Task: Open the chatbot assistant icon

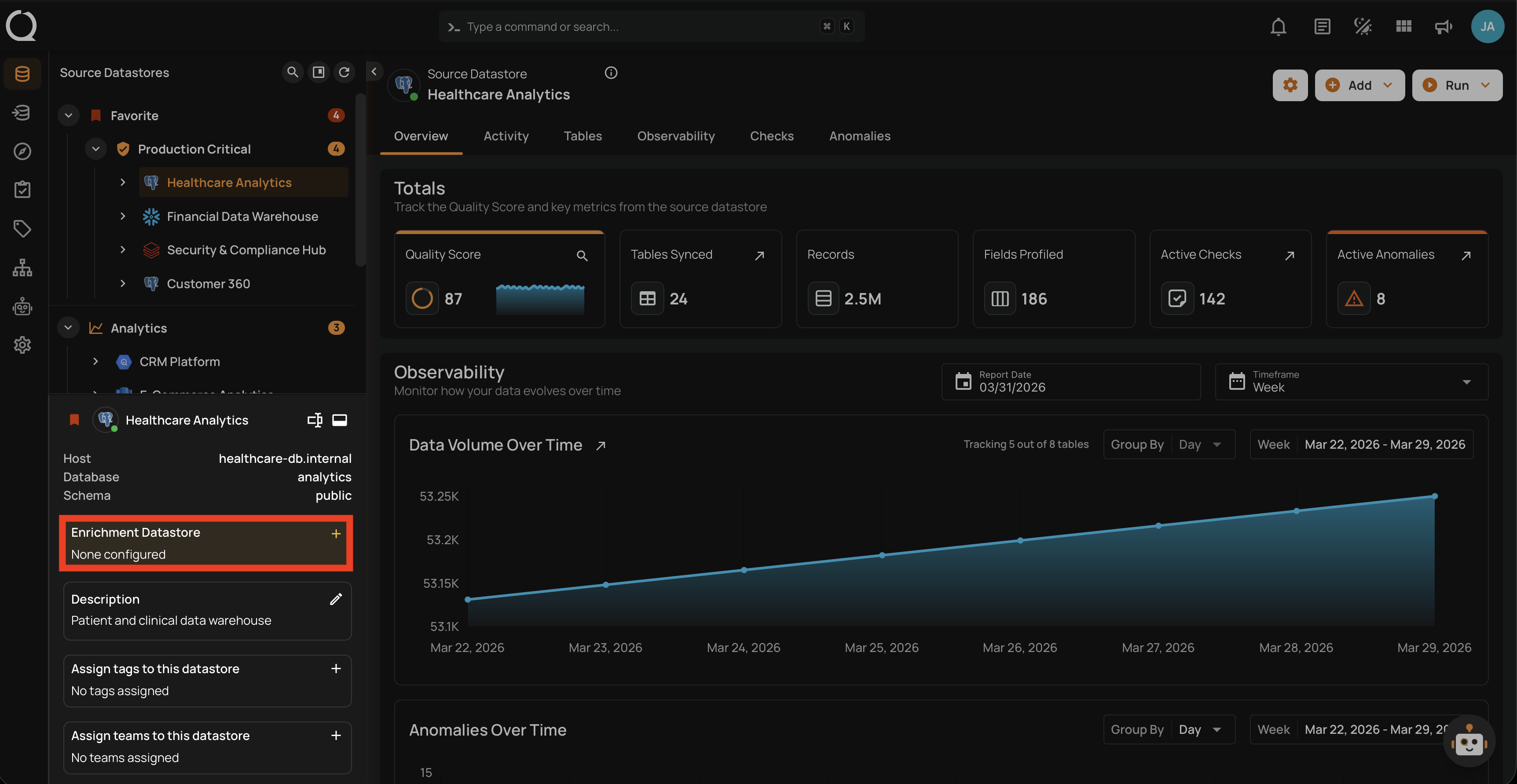Action: (1469, 742)
